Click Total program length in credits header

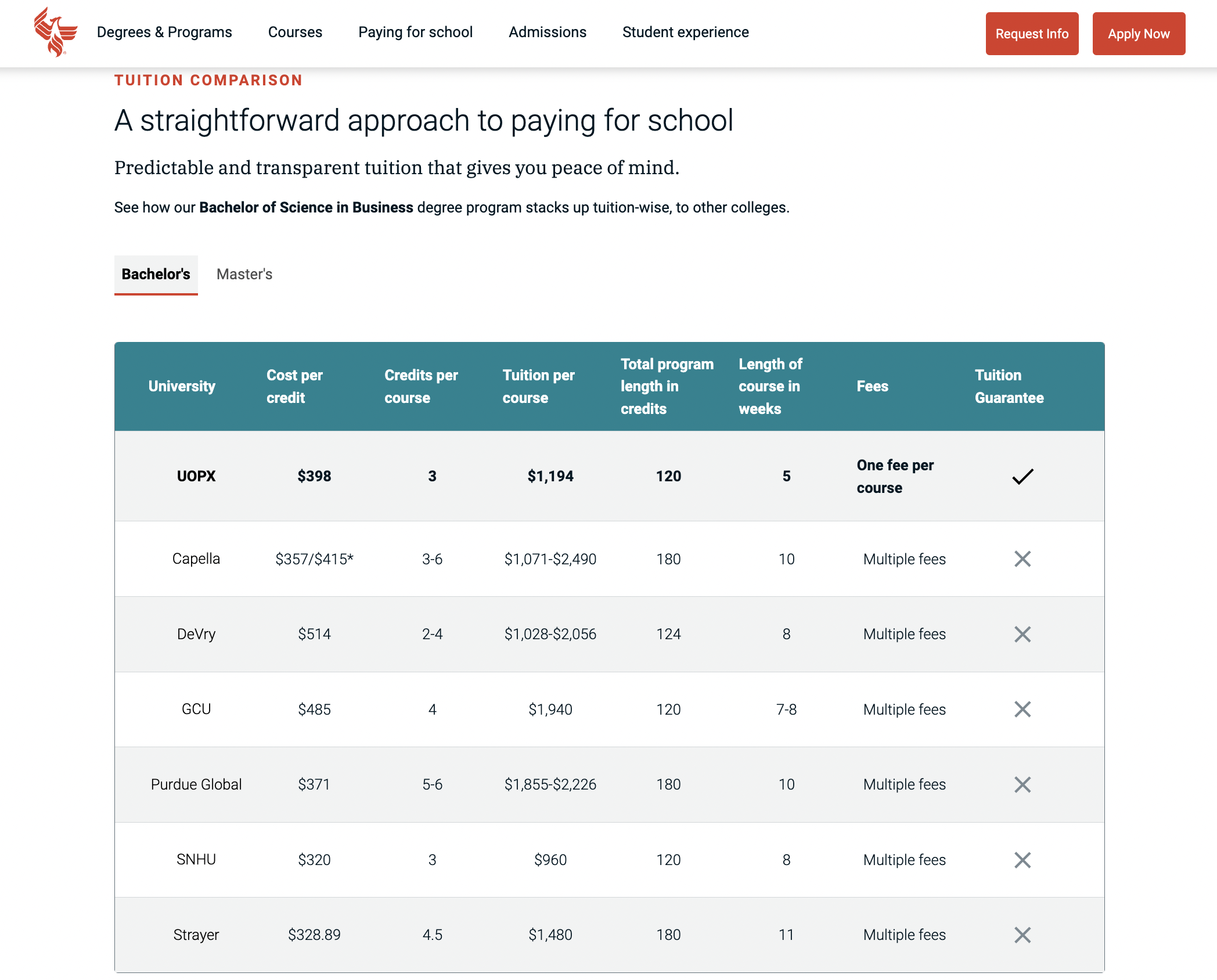point(667,386)
